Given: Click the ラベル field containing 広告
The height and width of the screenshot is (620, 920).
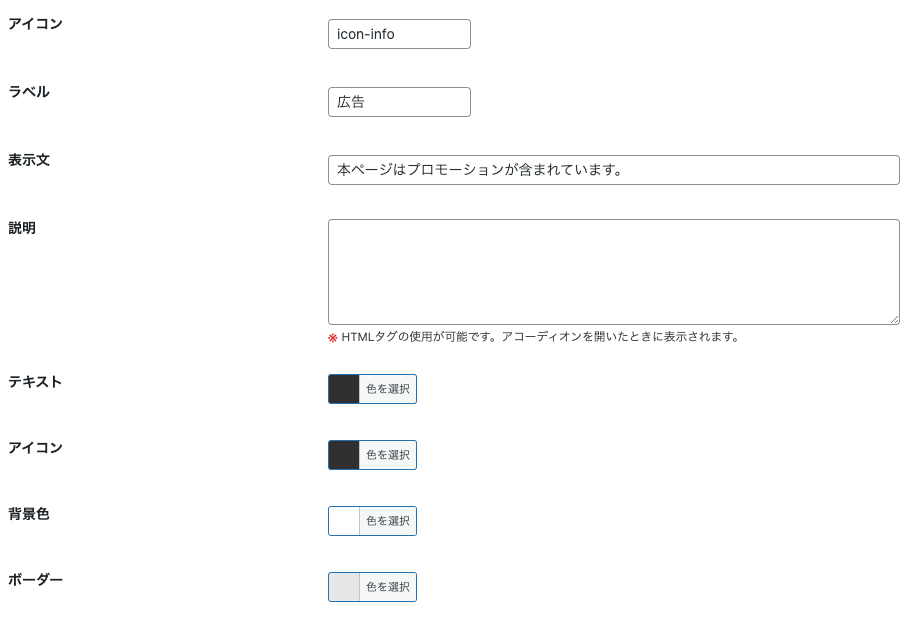Looking at the screenshot, I should coord(399,102).
